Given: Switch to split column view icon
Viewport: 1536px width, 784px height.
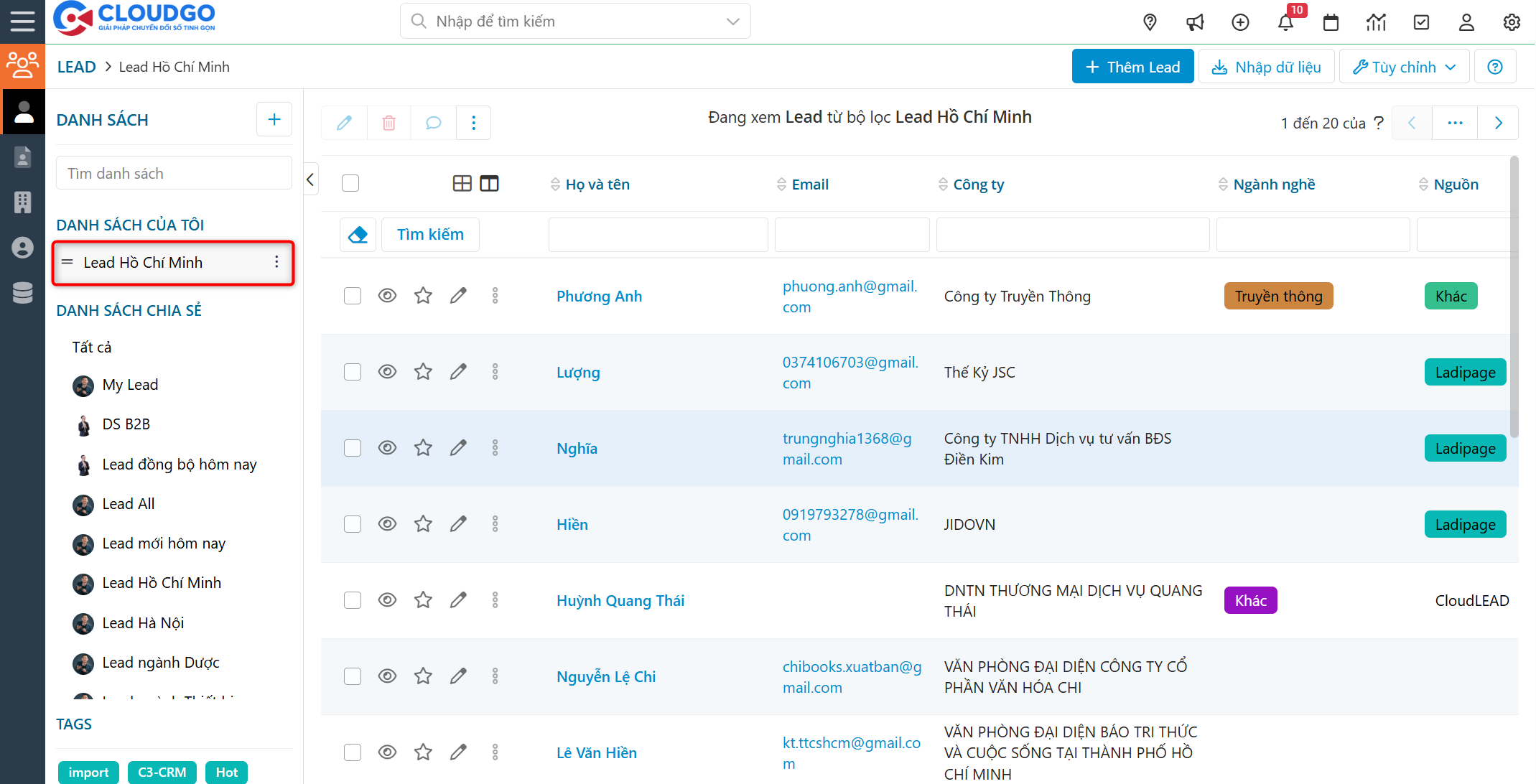Looking at the screenshot, I should pyautogui.click(x=489, y=184).
